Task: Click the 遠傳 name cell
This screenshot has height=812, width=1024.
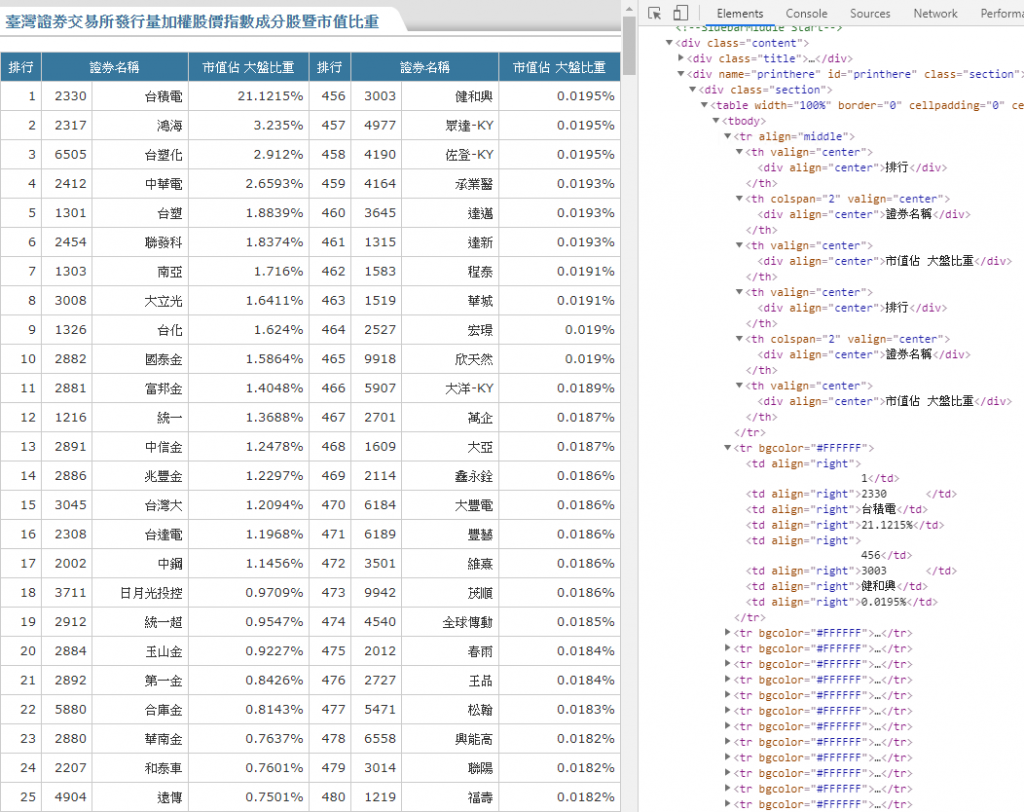Action: [140, 797]
